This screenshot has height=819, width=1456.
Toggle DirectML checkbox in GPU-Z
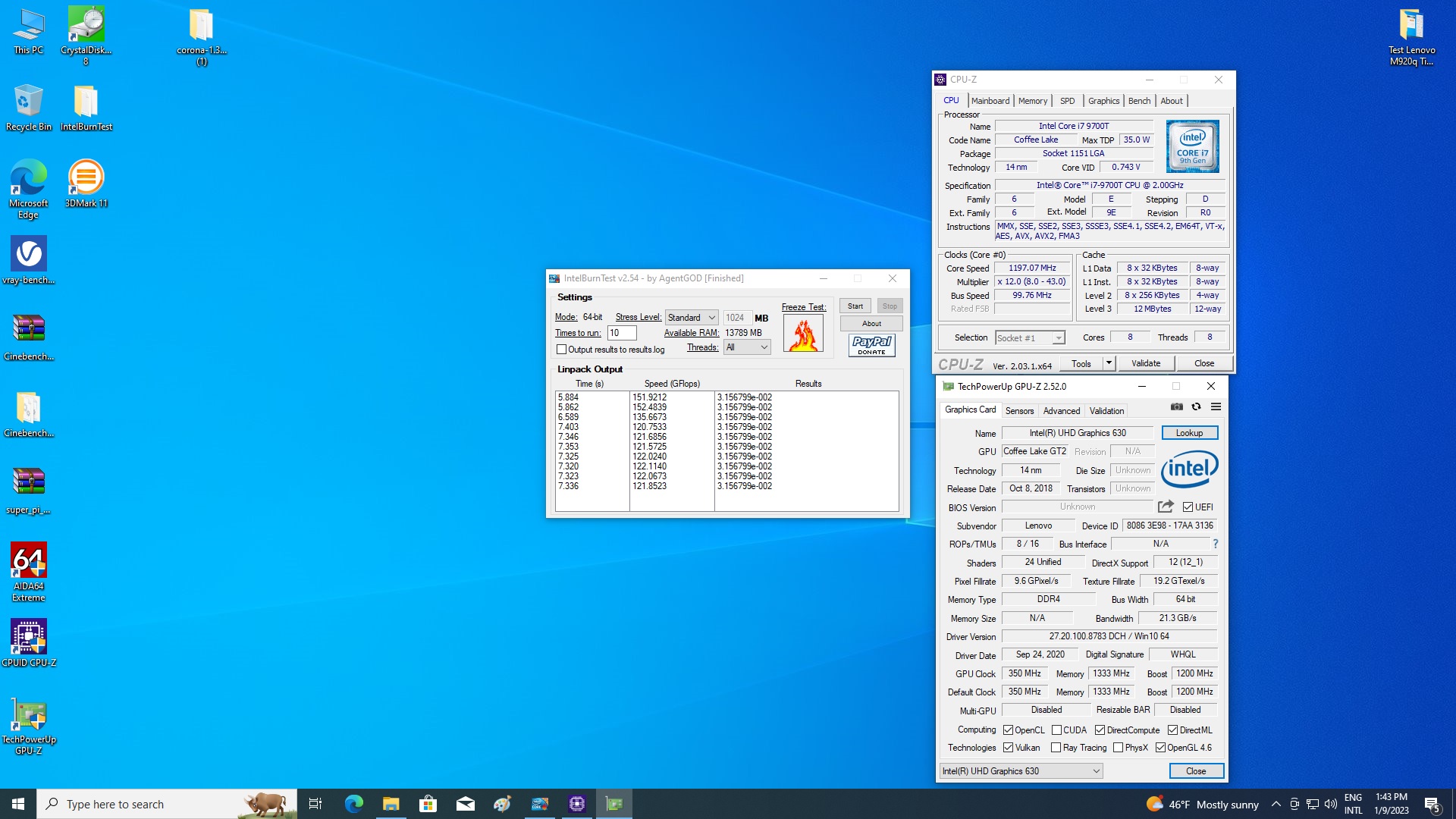coord(1172,730)
